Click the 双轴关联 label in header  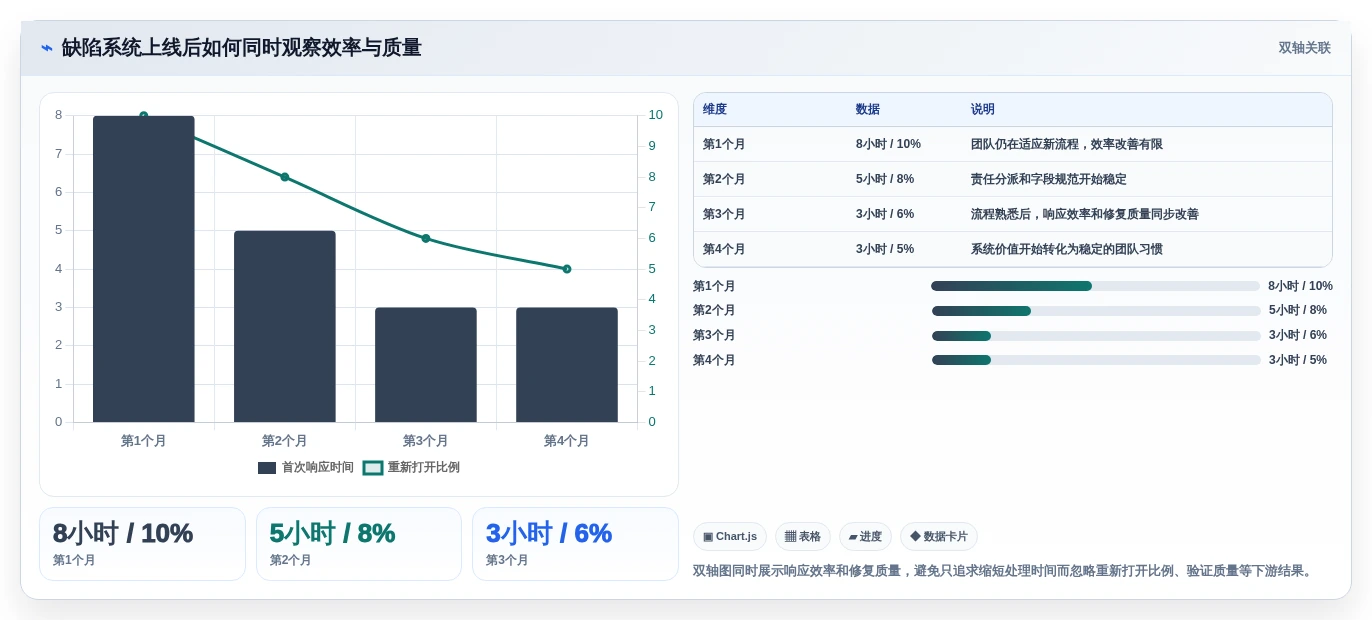point(1304,48)
